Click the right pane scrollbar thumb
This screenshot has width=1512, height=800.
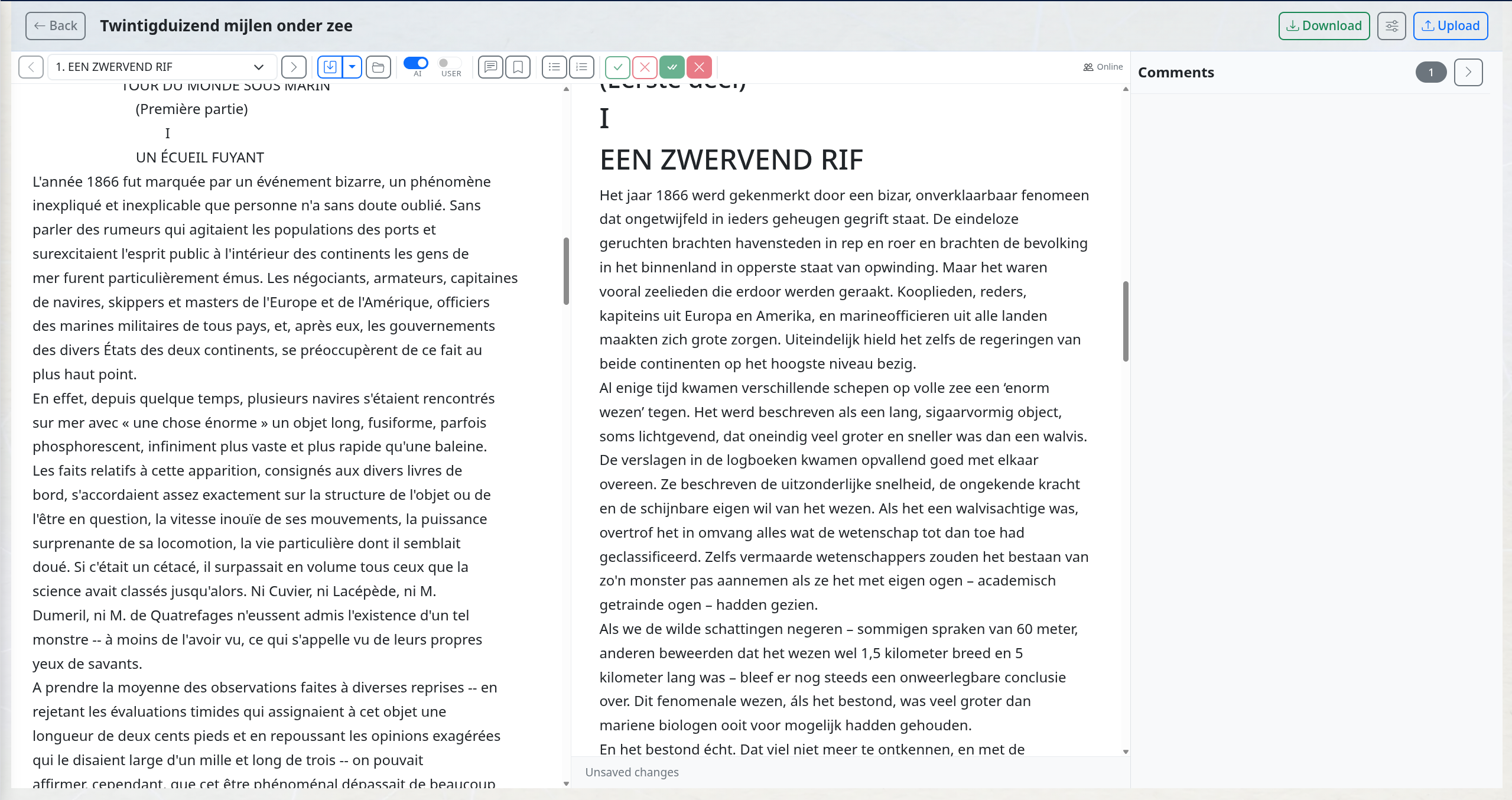1126,321
